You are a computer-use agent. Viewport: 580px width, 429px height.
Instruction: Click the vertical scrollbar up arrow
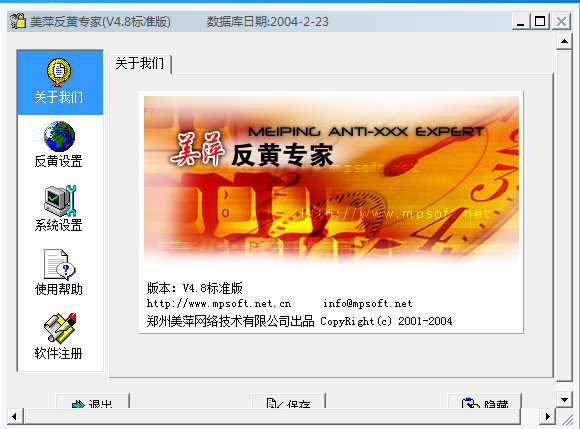pyautogui.click(x=564, y=41)
